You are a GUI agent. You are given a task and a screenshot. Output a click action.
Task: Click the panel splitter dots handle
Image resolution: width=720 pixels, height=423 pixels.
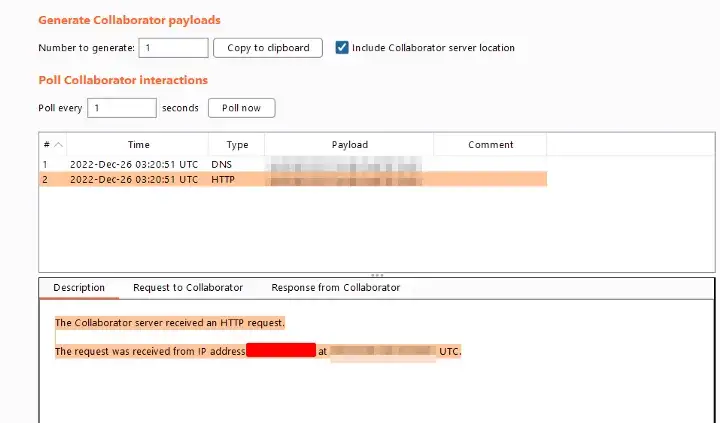pos(377,274)
